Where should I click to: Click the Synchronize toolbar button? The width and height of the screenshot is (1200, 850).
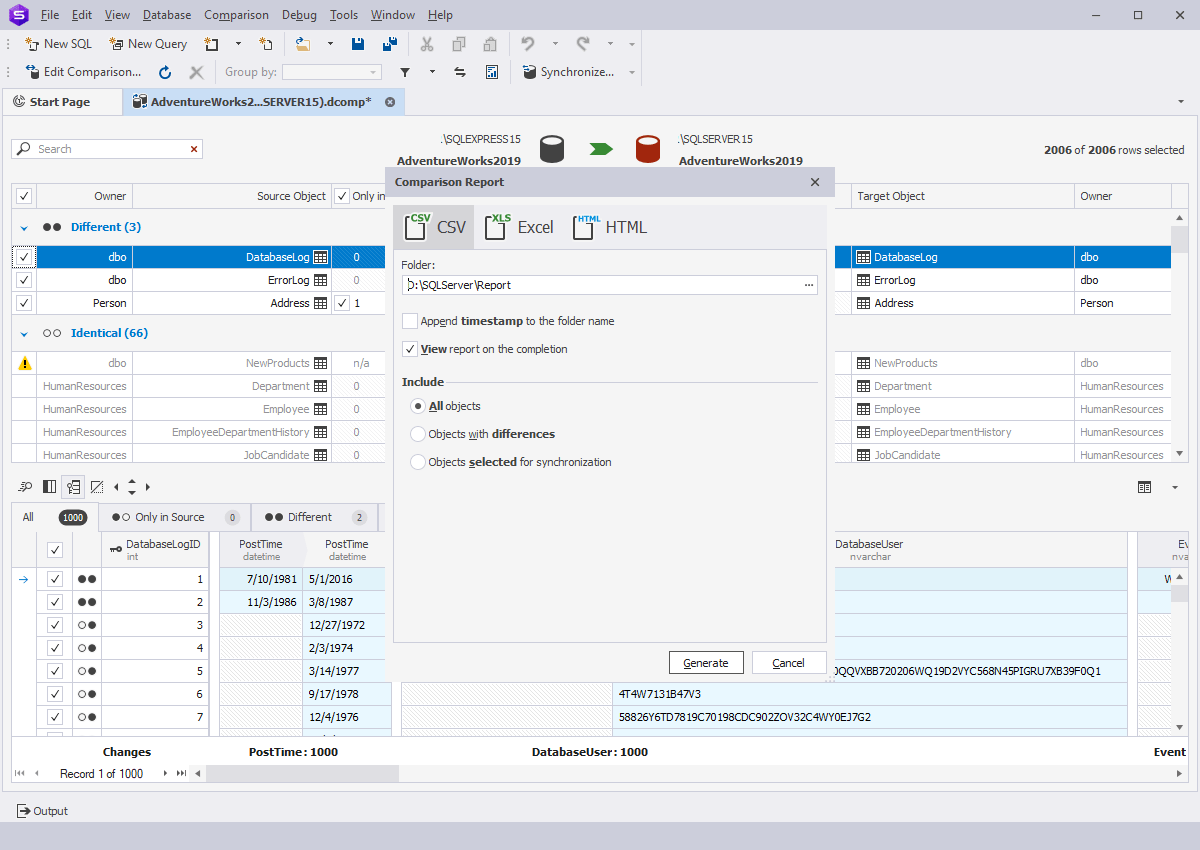567,72
